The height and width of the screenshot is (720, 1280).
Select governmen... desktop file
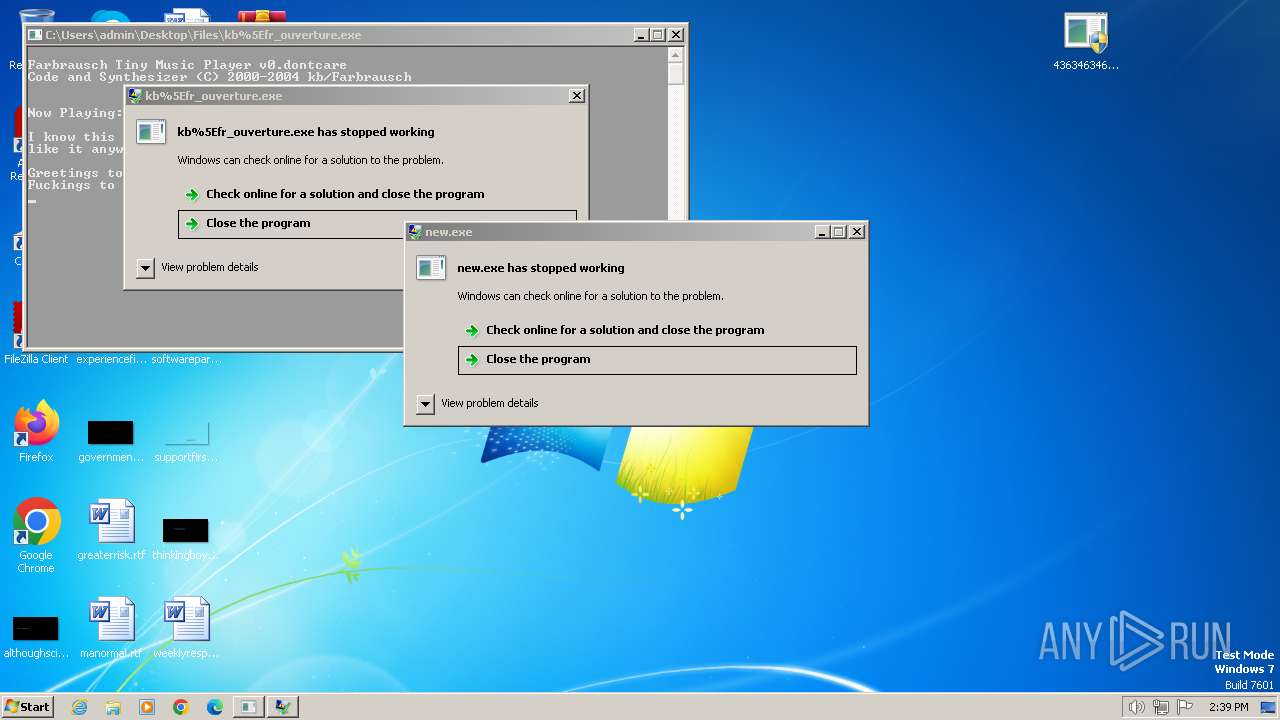(x=111, y=441)
